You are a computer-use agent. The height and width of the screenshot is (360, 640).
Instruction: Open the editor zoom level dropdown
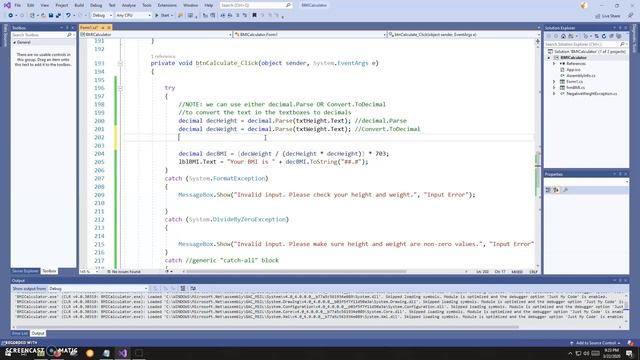(88, 271)
